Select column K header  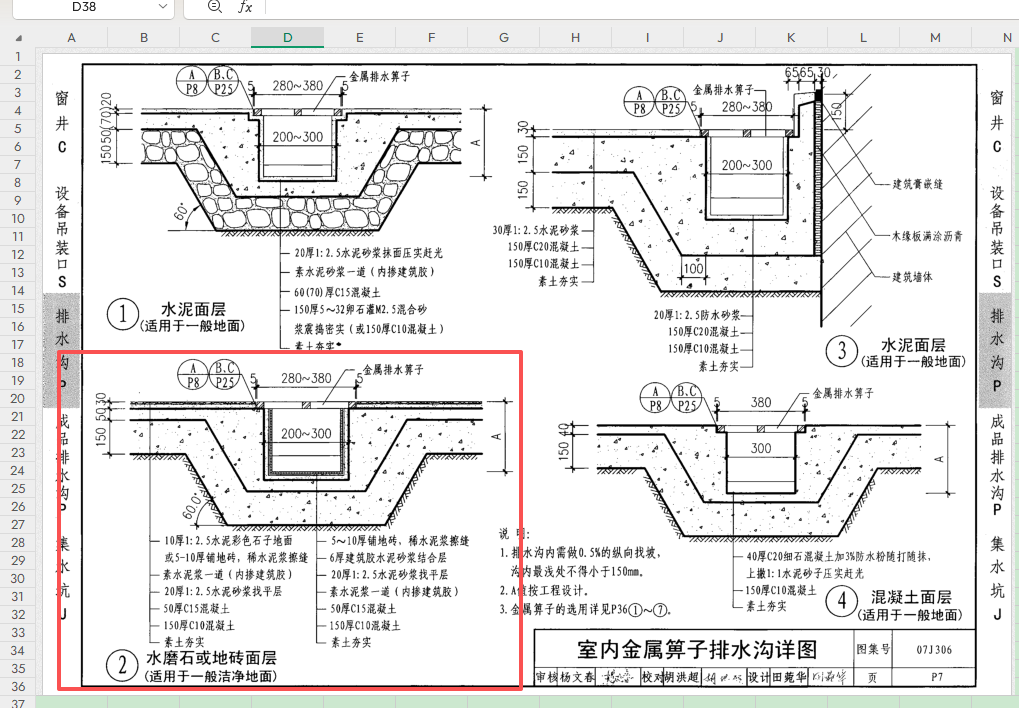click(x=791, y=38)
